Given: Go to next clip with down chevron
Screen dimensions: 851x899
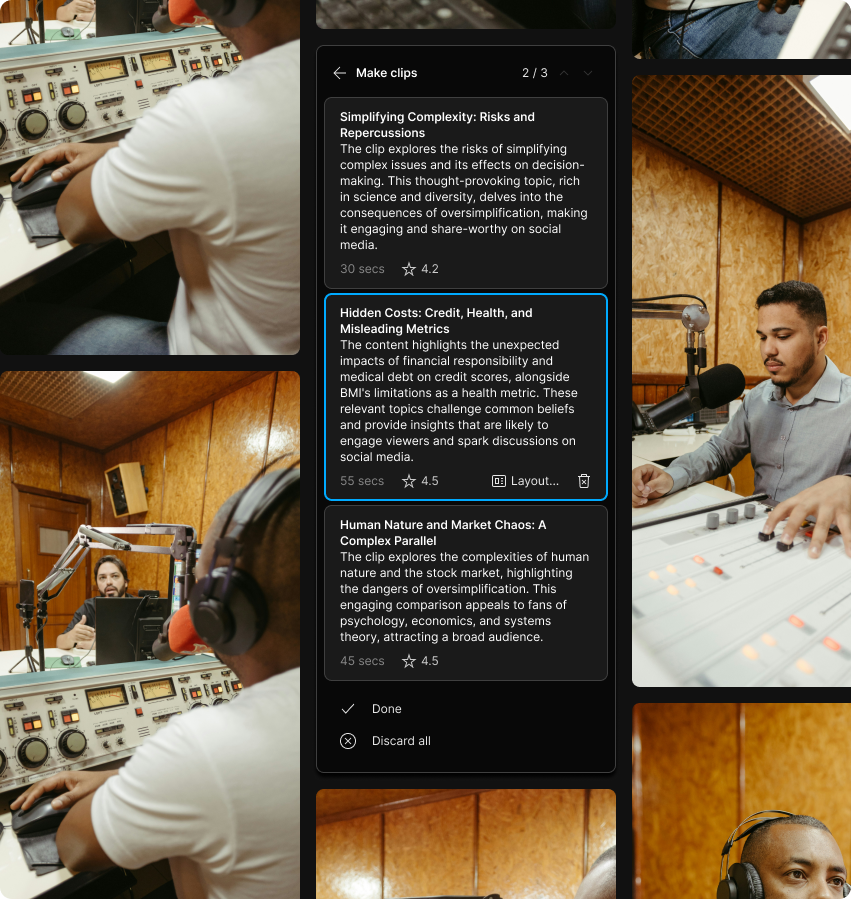Looking at the screenshot, I should tap(588, 73).
